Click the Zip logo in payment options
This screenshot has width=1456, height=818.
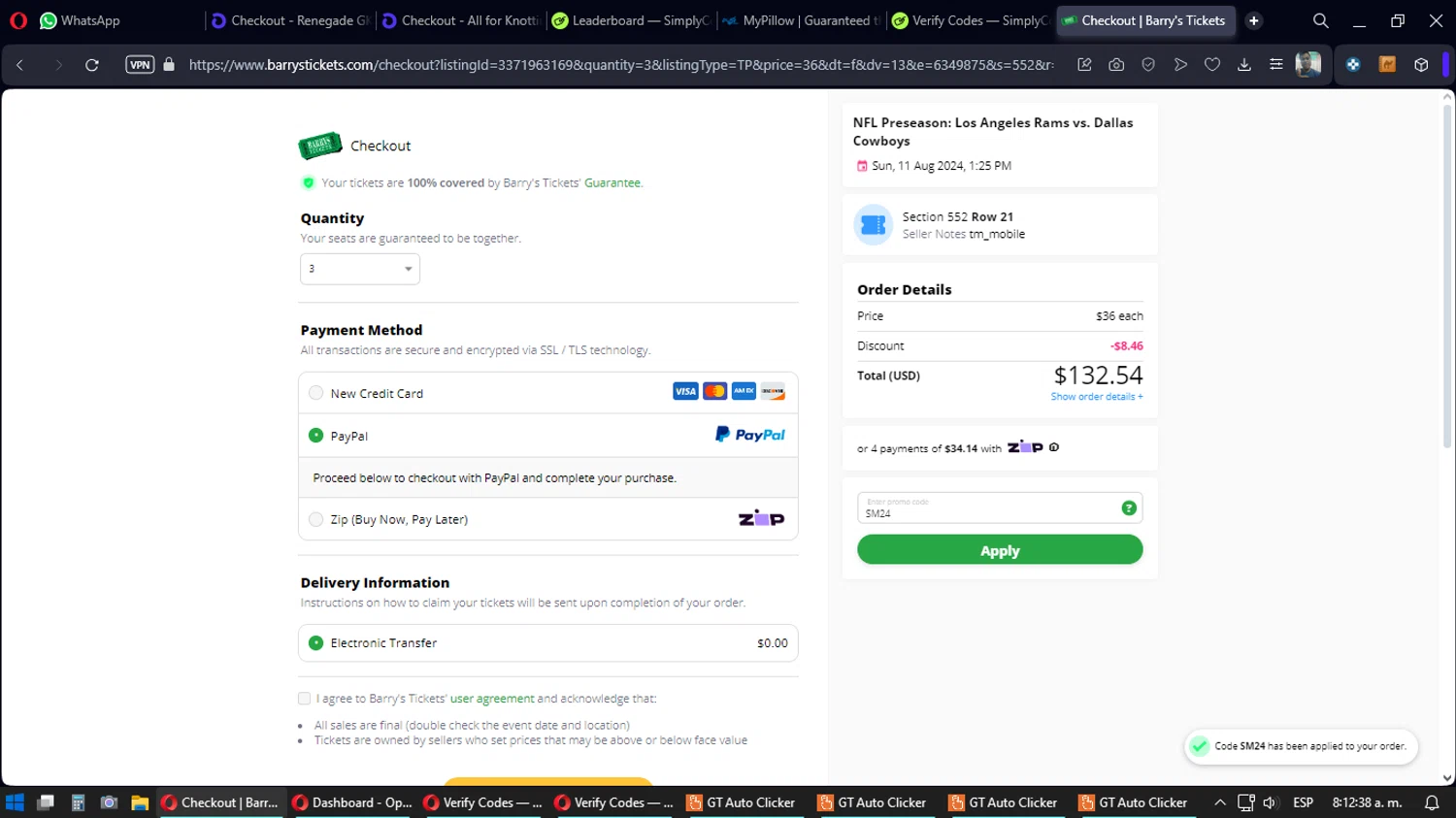click(x=761, y=519)
